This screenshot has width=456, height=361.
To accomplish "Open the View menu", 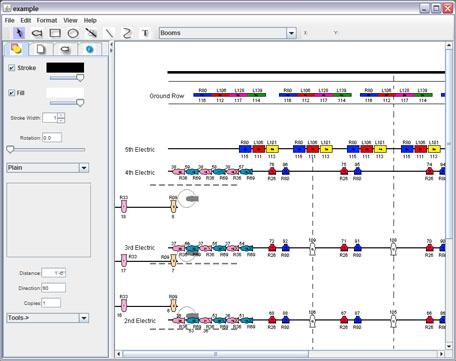I will pos(70,20).
